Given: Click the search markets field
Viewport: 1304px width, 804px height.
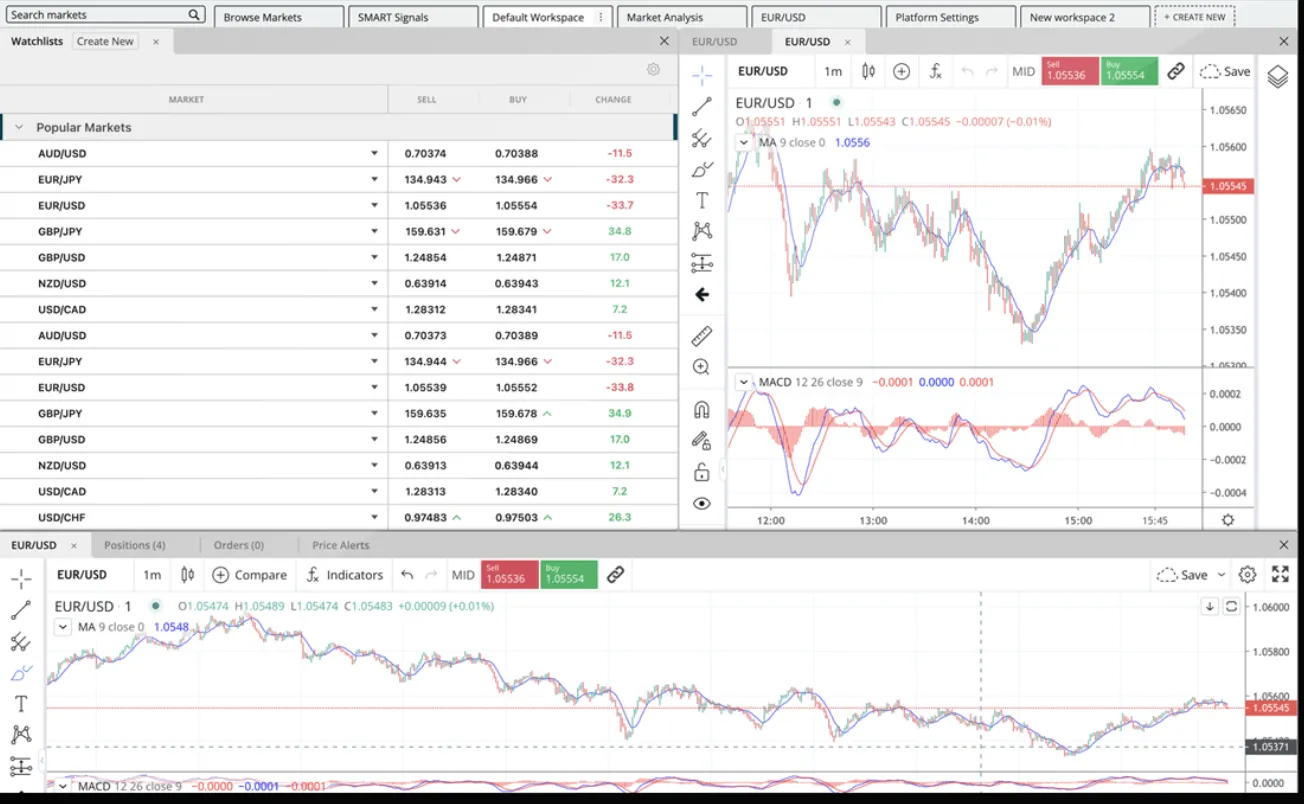Looking at the screenshot, I should pos(106,15).
